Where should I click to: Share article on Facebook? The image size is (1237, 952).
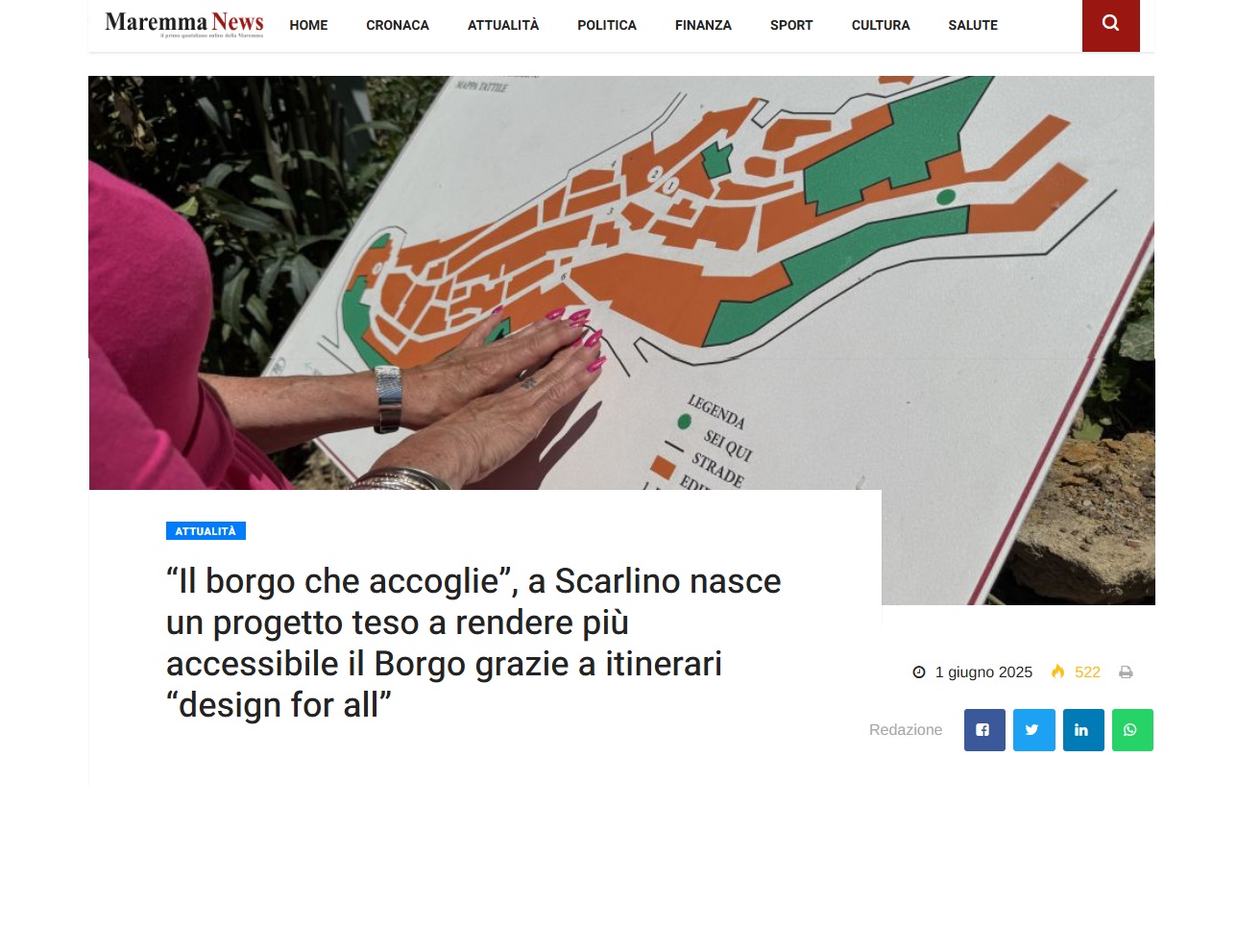coord(984,730)
